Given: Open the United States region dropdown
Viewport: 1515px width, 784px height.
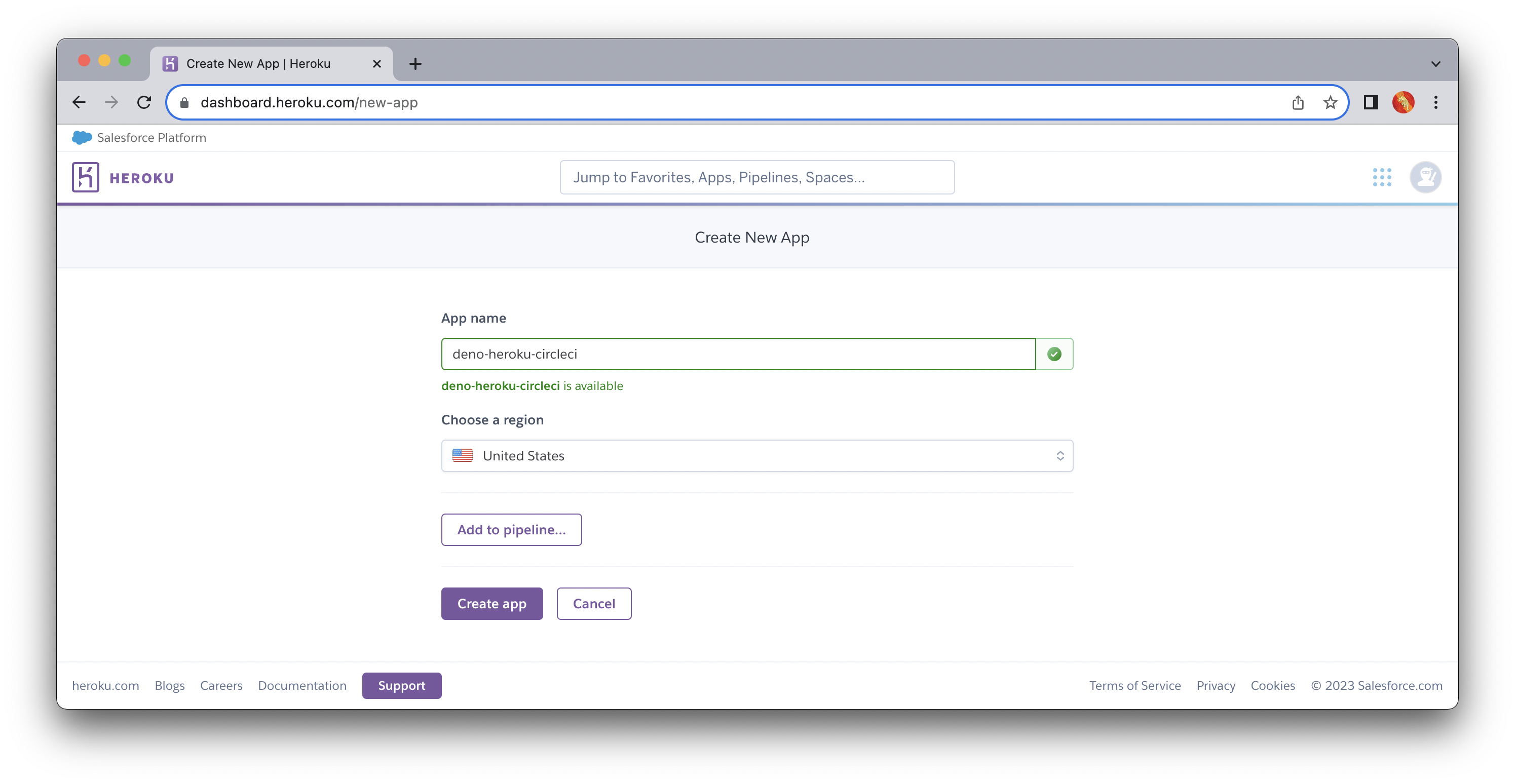Looking at the screenshot, I should tap(757, 456).
